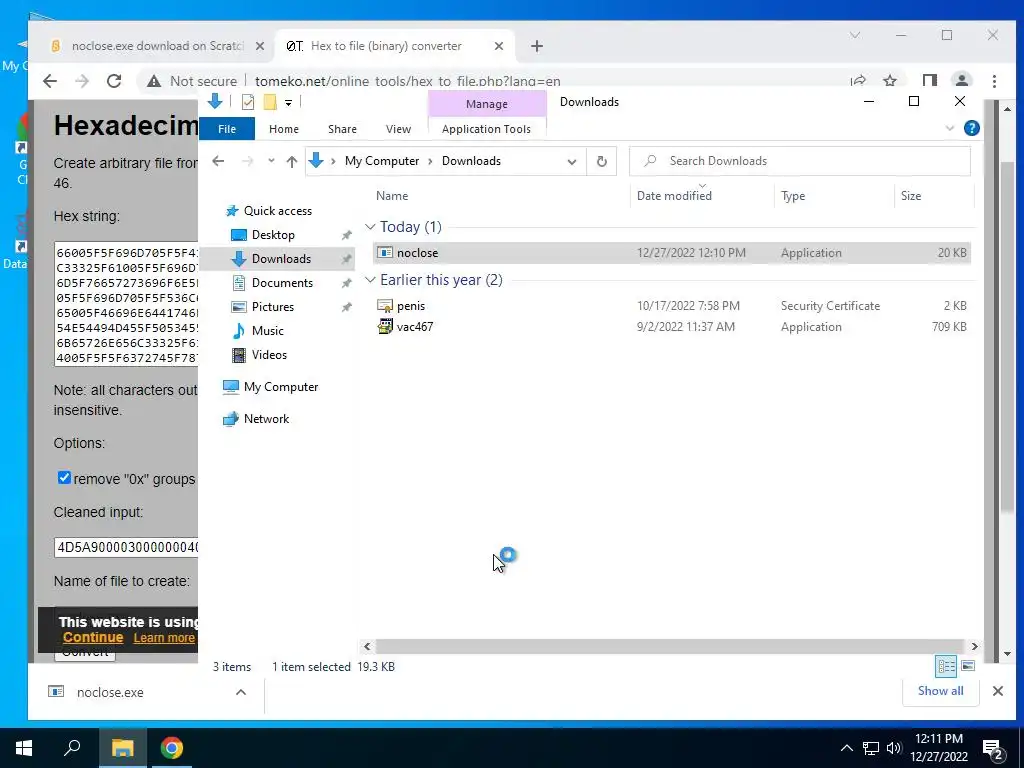Sort by the Size column header
This screenshot has height=768, width=1024.
(x=910, y=196)
